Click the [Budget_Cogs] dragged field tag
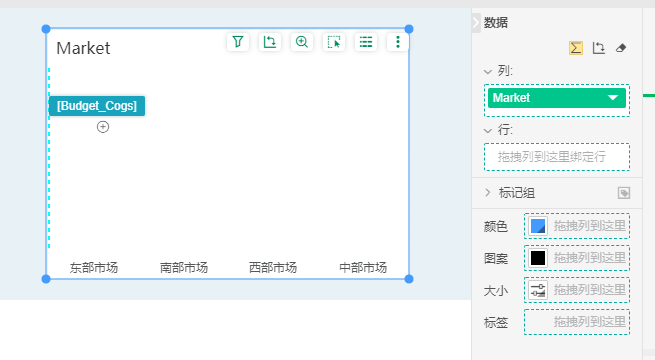The image size is (655, 360). (x=97, y=106)
